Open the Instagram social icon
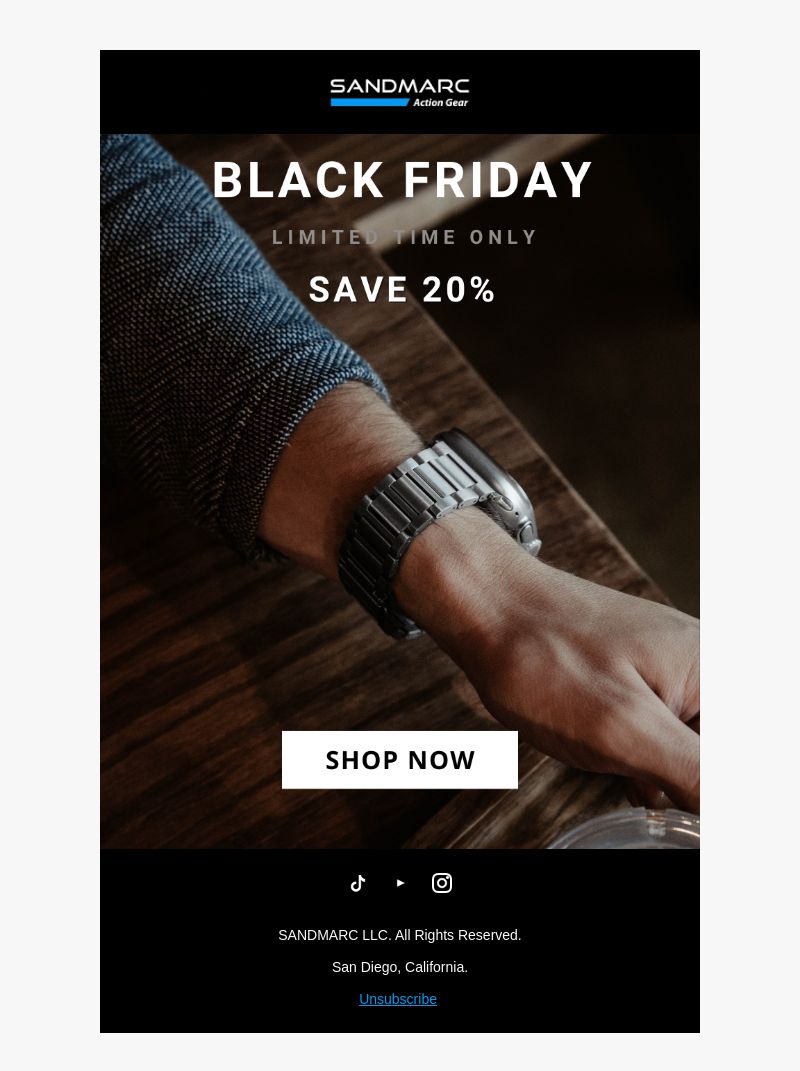This screenshot has height=1071, width=800. click(442, 883)
